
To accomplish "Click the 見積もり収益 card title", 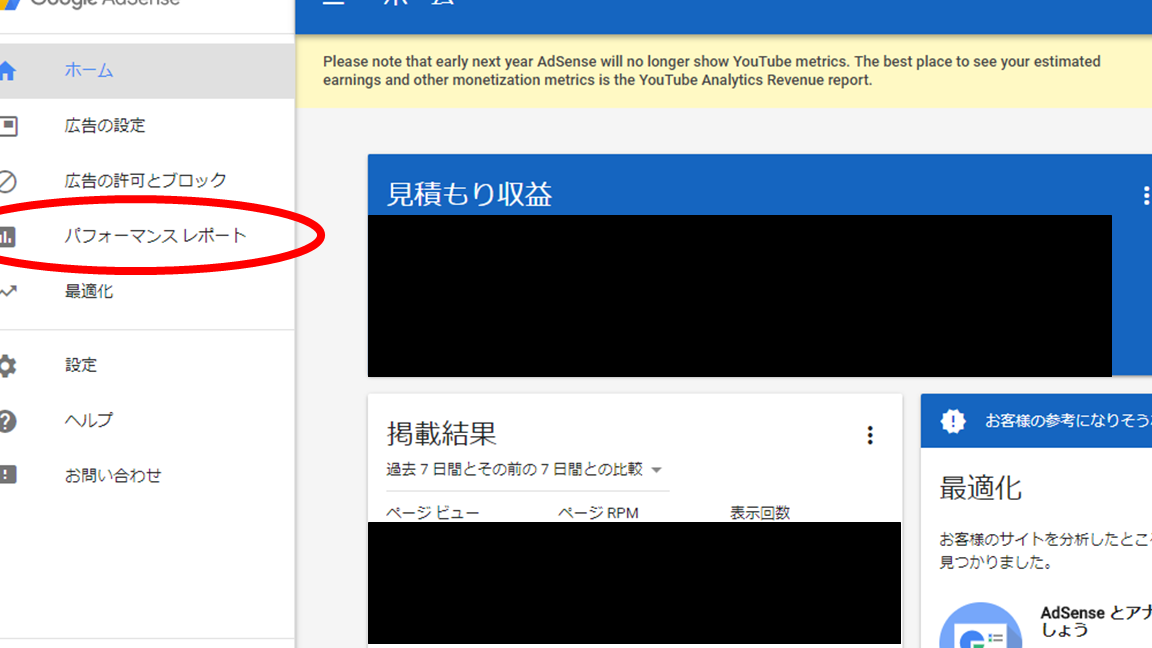I will (x=469, y=194).
